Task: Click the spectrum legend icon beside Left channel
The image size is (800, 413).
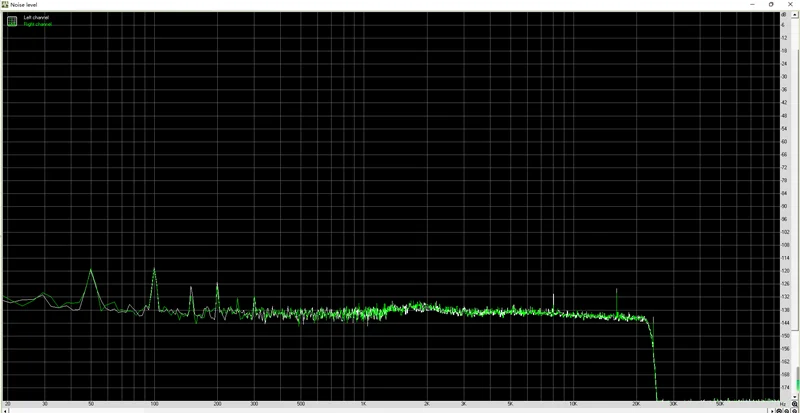Action: coord(13,20)
